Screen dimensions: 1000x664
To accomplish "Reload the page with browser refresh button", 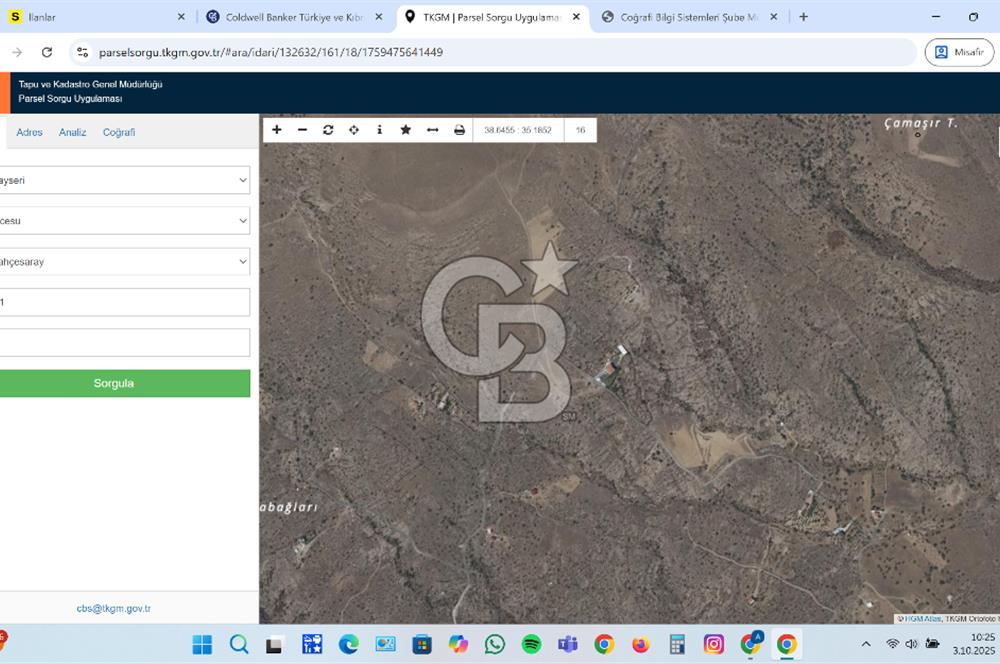I will [x=47, y=52].
